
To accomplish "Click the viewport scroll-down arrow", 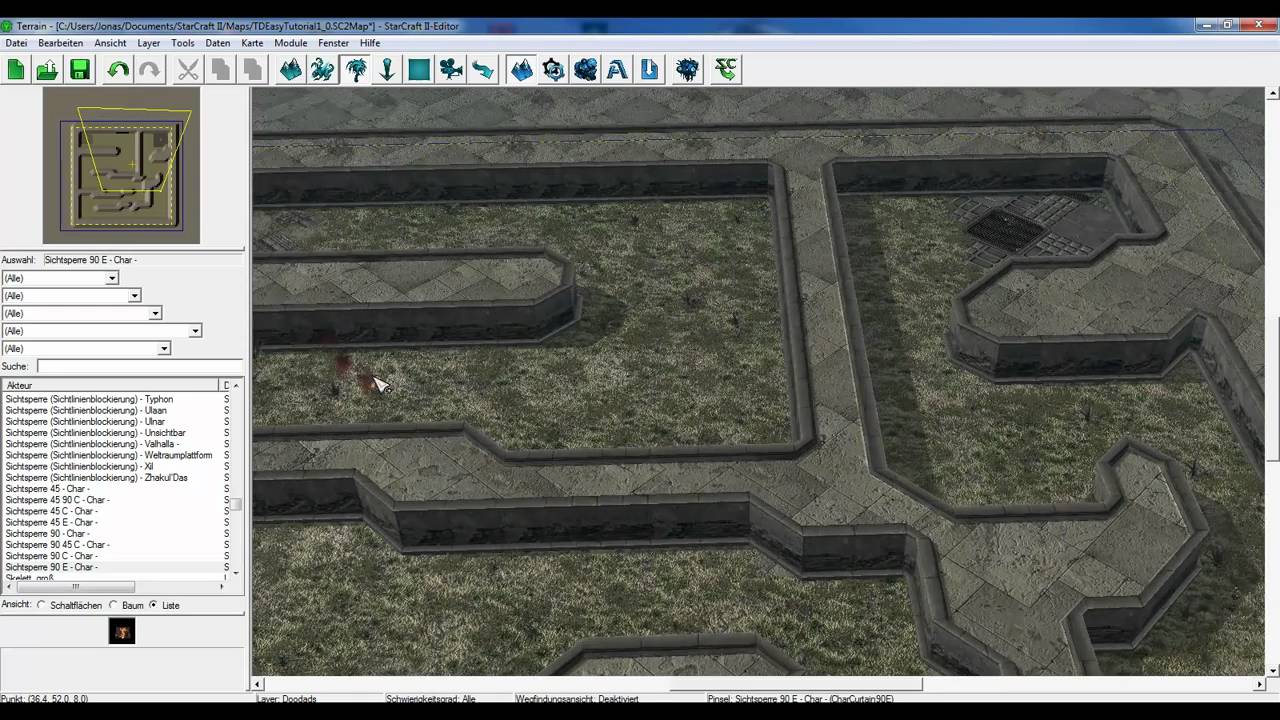I will [1272, 670].
